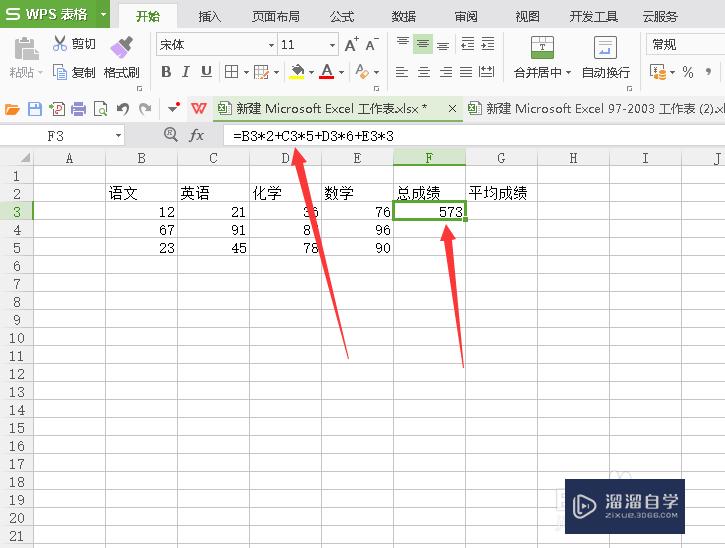Click Merge and Center icon
Image resolution: width=725 pixels, height=548 pixels.
pos(542,47)
